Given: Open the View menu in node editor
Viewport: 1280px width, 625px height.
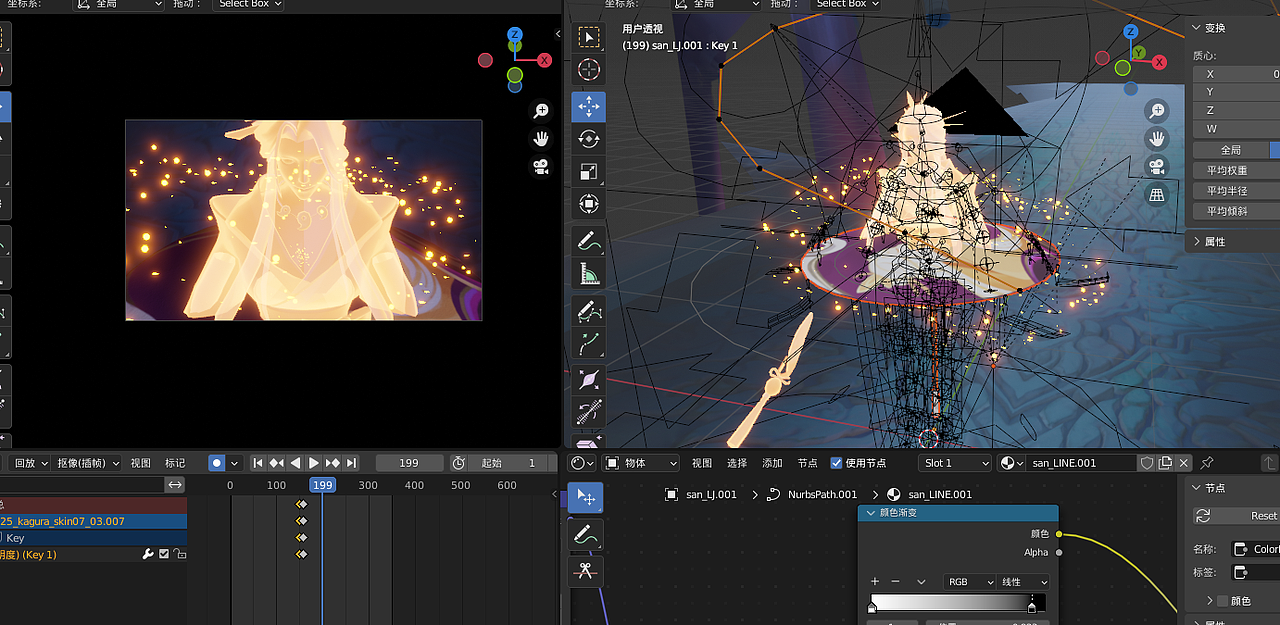Looking at the screenshot, I should 702,463.
